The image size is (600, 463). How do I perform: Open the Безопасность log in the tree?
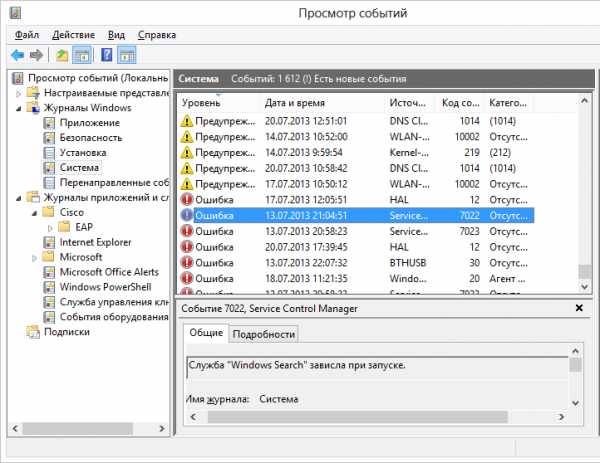click(90, 137)
